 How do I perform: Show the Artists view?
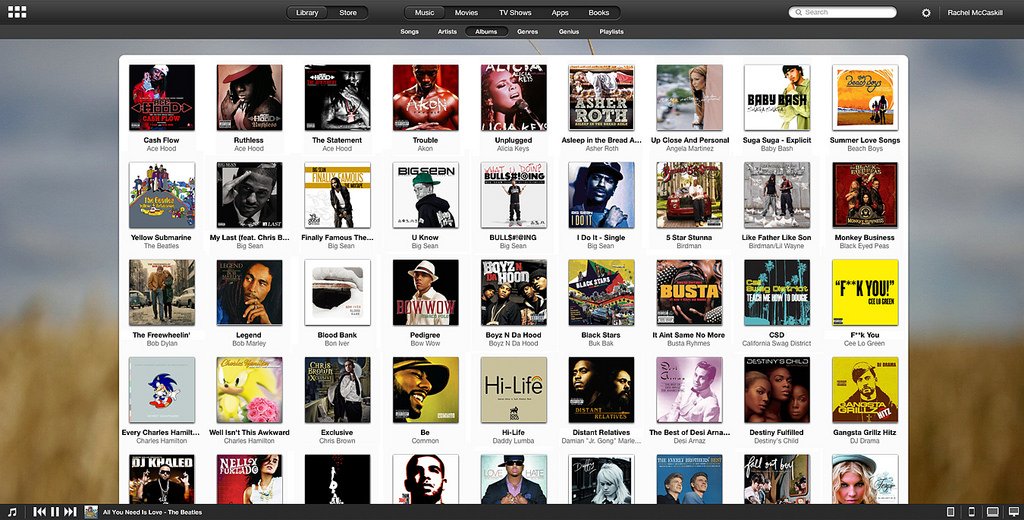447,31
